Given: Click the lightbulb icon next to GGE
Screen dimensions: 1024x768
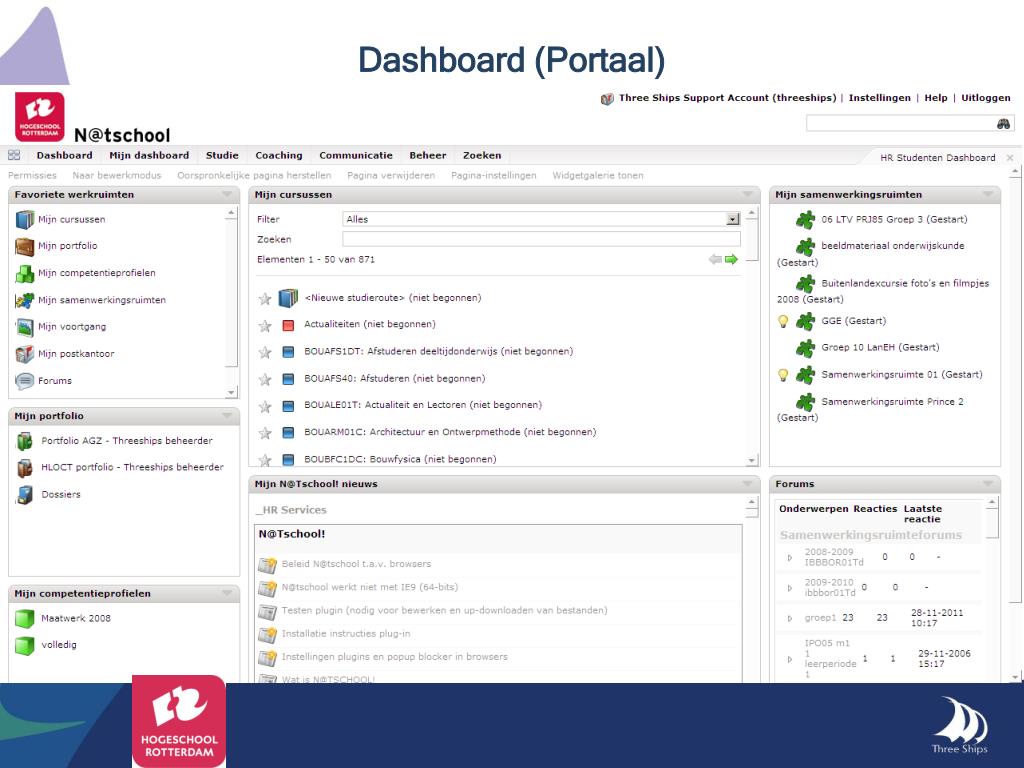Looking at the screenshot, I should pyautogui.click(x=783, y=321).
